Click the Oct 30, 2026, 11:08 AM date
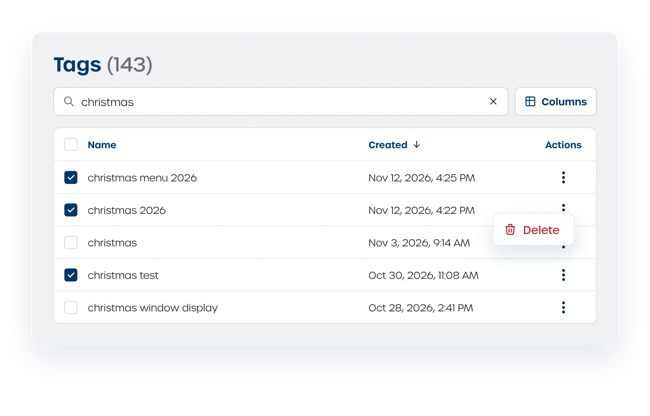 pyautogui.click(x=423, y=275)
